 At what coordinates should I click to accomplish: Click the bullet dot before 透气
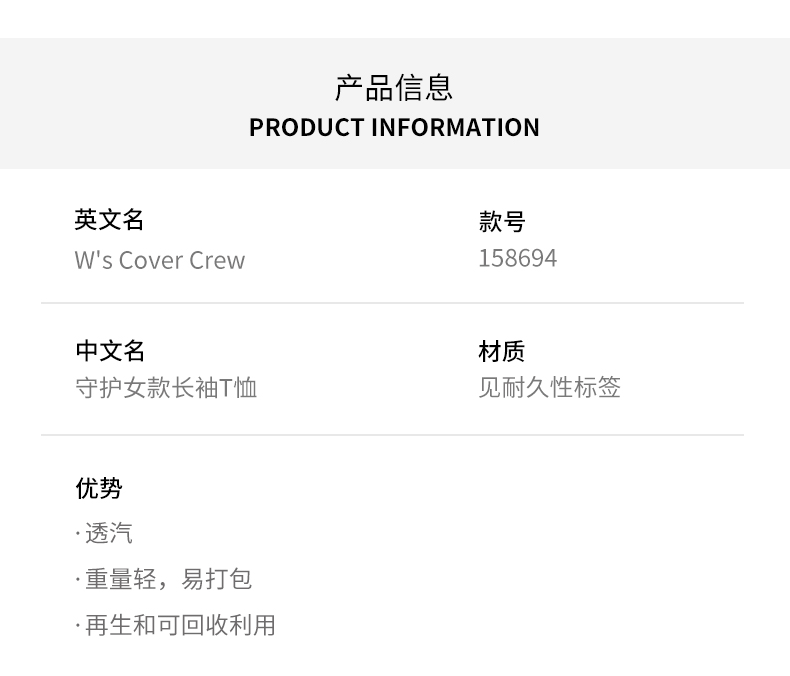(x=78, y=534)
